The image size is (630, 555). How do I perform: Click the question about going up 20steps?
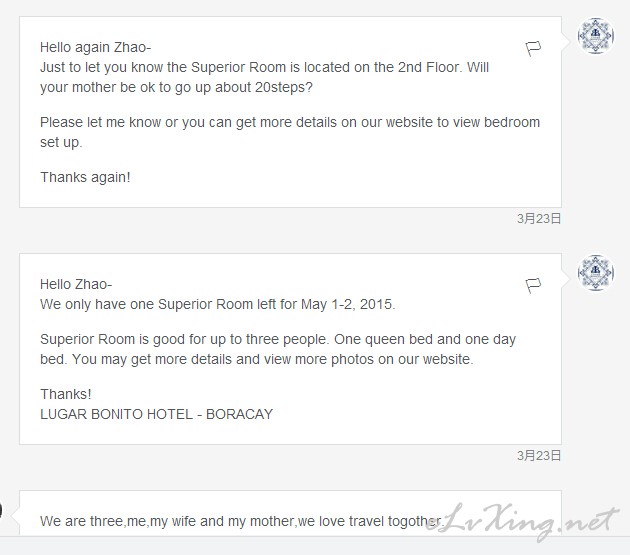[176, 87]
